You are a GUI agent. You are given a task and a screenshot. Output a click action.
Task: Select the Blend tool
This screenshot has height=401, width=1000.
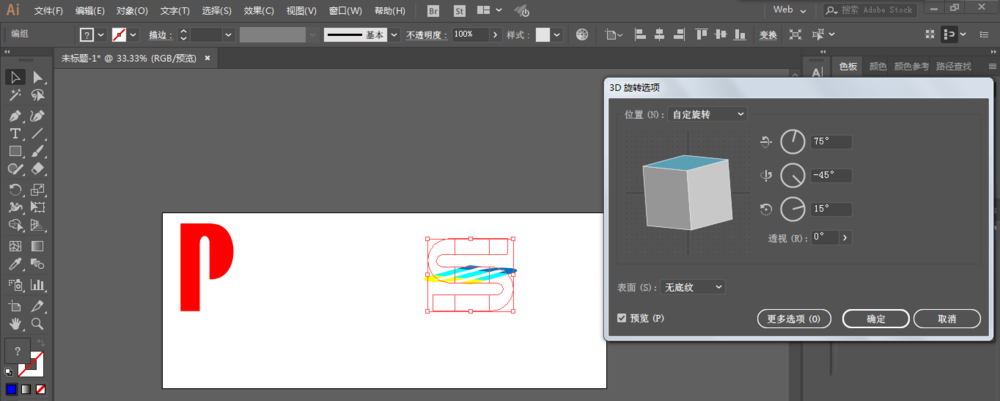pyautogui.click(x=38, y=263)
